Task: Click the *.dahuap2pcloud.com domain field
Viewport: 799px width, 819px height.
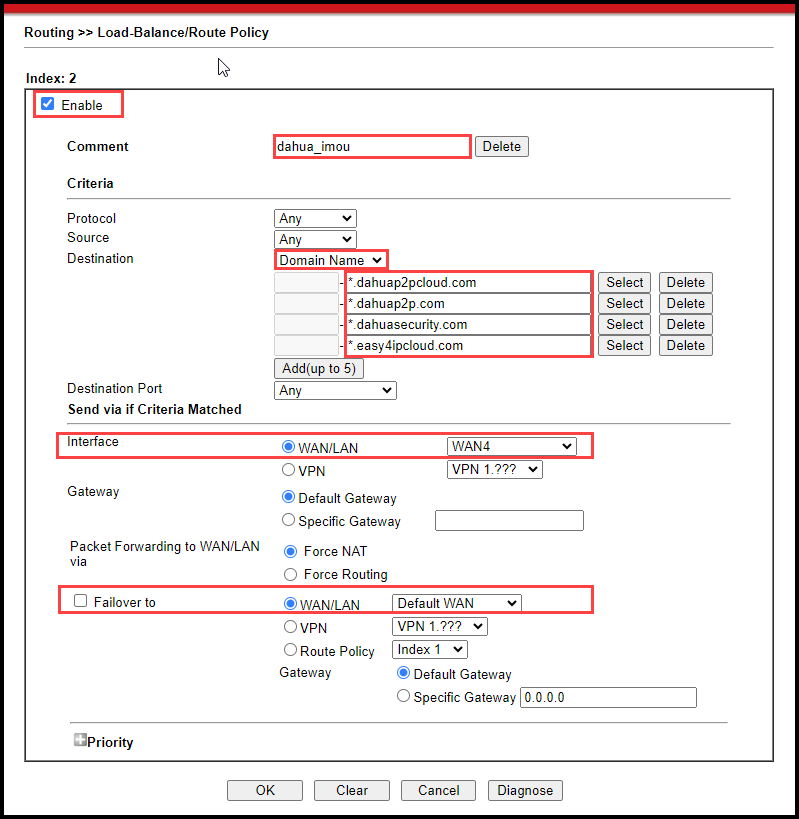Action: pos(468,283)
